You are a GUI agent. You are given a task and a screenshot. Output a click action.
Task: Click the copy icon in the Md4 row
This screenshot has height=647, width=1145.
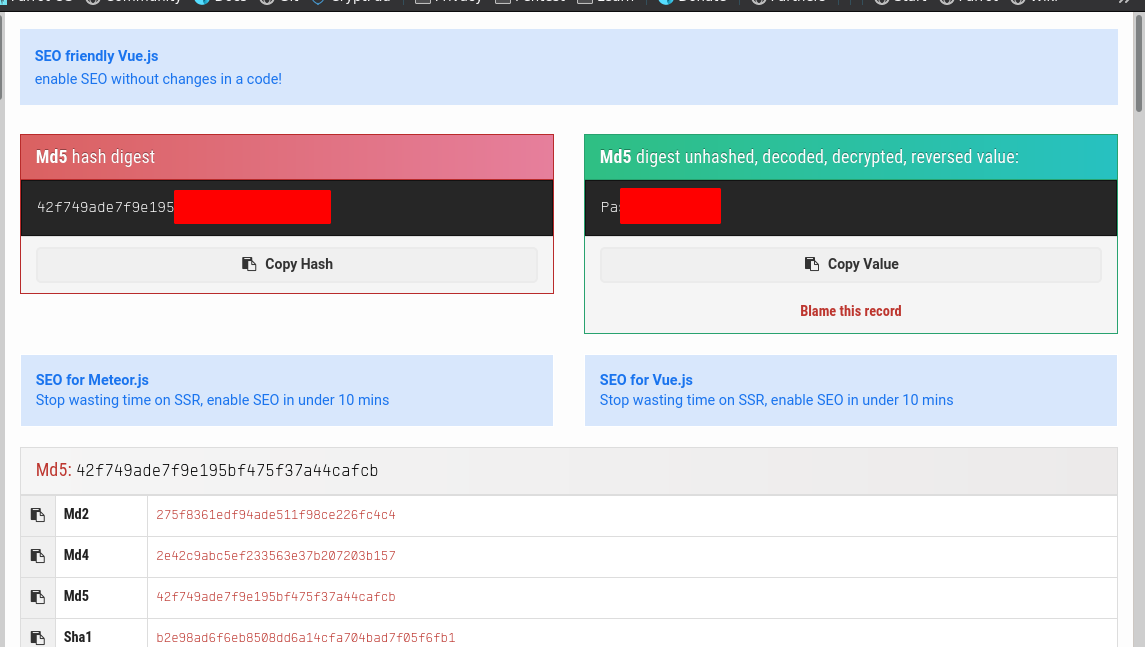(x=38, y=556)
